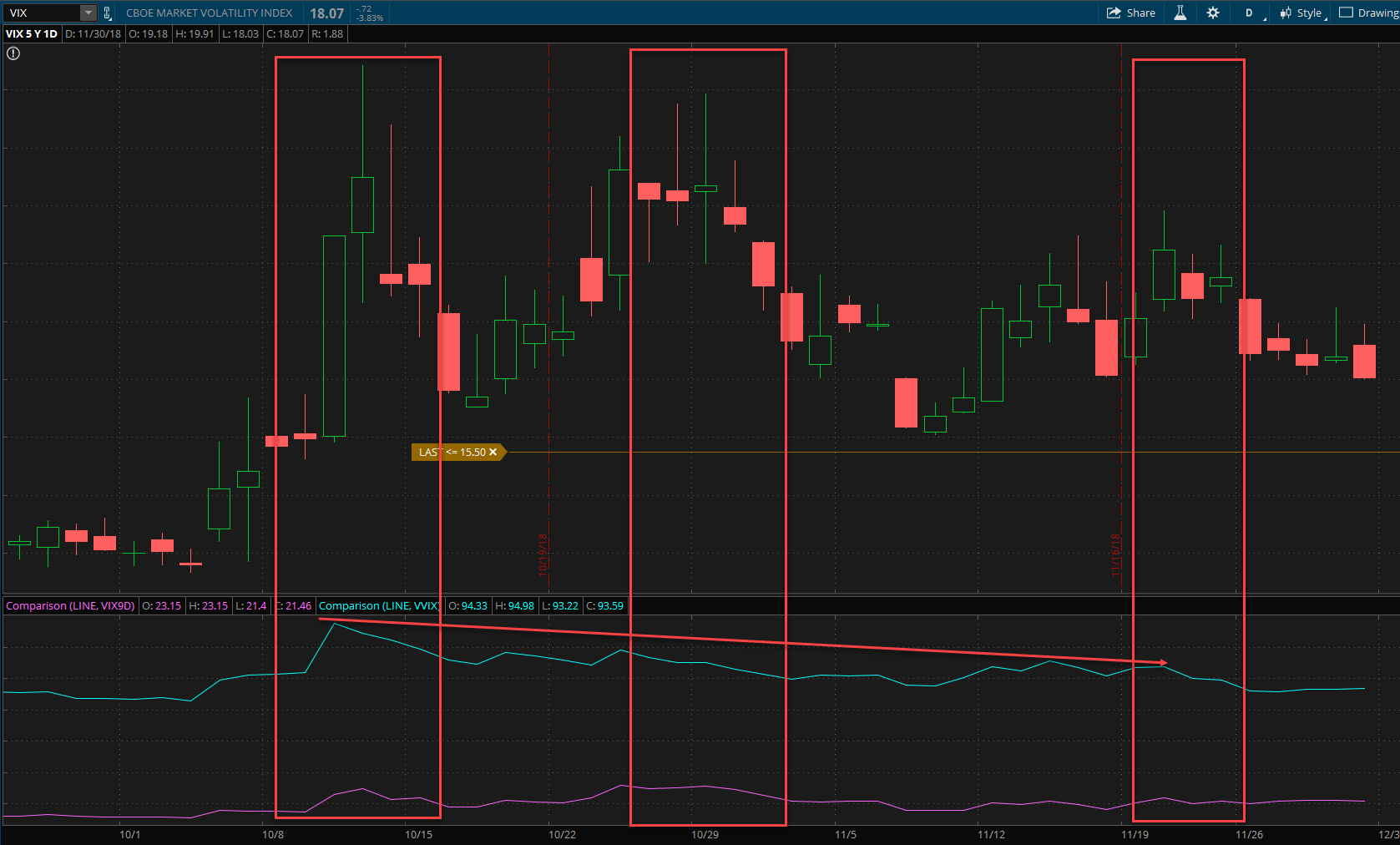Remove the LAST <= 15.50 alert

point(493,453)
